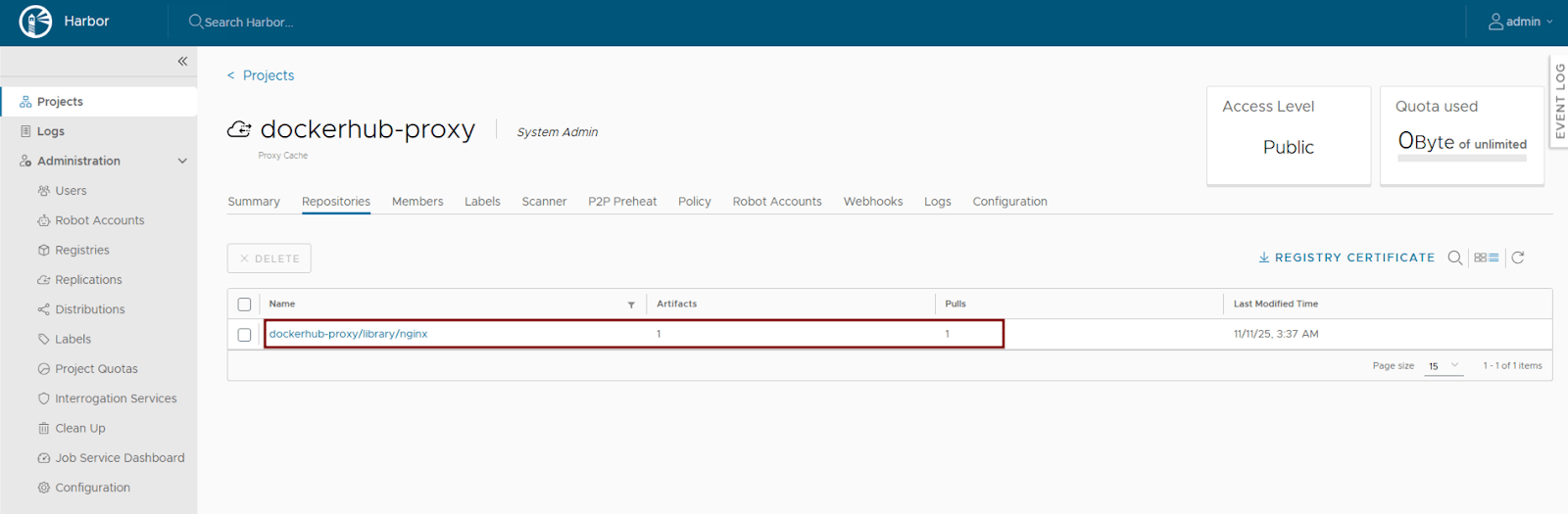The image size is (1568, 514).
Task: Open the Summary tab
Action: click(254, 202)
